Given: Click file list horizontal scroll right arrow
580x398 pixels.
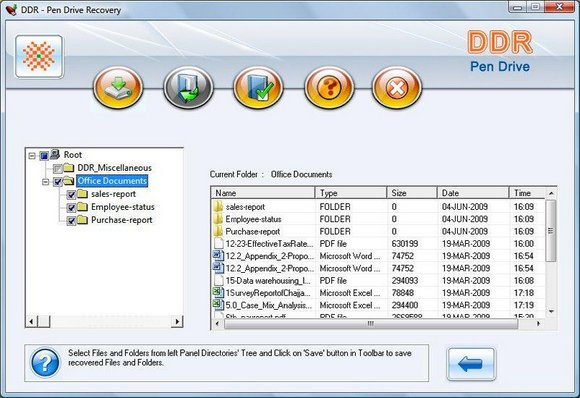Looking at the screenshot, I should point(538,324).
